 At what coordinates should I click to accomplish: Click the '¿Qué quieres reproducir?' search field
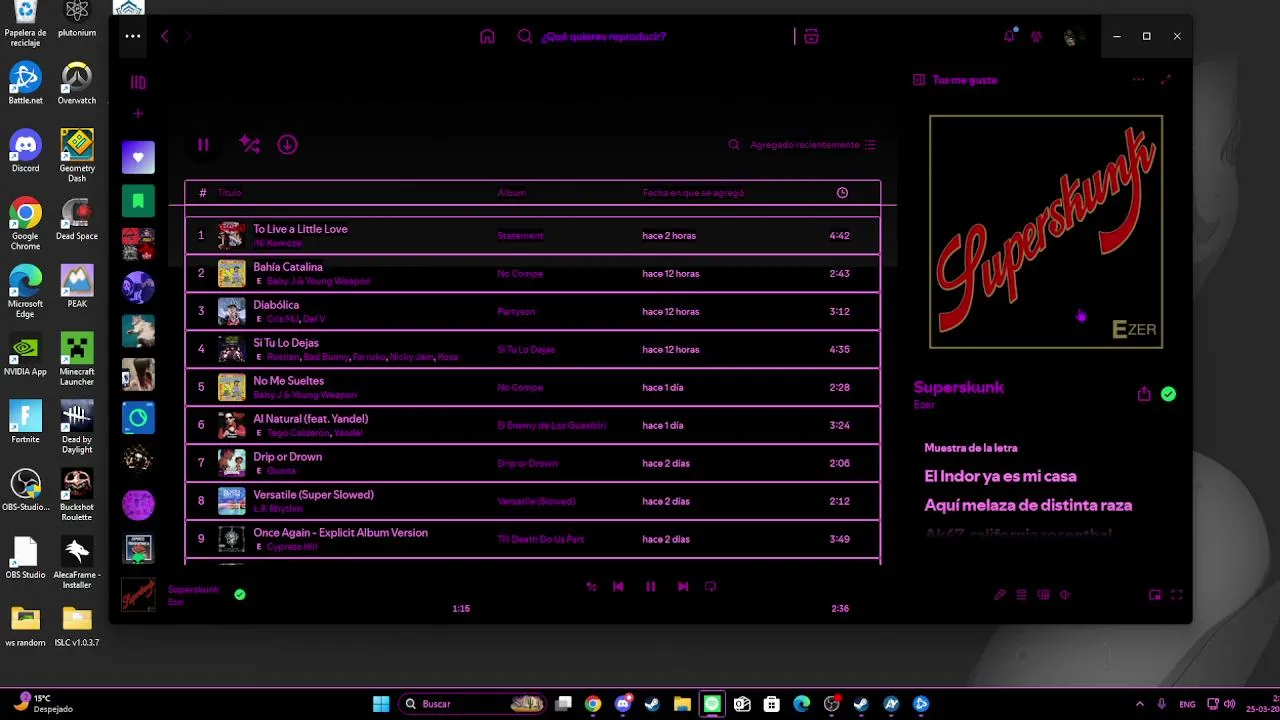pyautogui.click(x=603, y=36)
